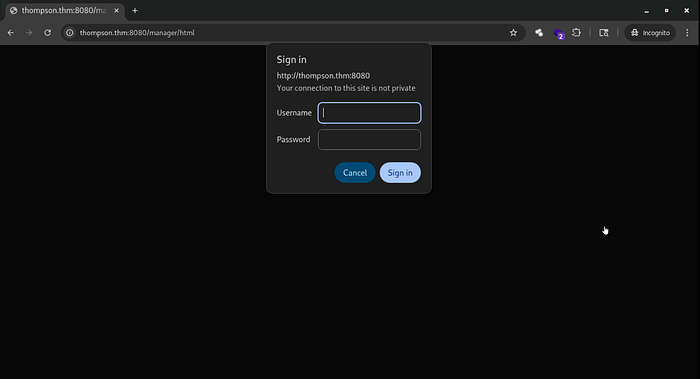Click the Password label
The width and height of the screenshot is (700, 379).
click(x=293, y=139)
